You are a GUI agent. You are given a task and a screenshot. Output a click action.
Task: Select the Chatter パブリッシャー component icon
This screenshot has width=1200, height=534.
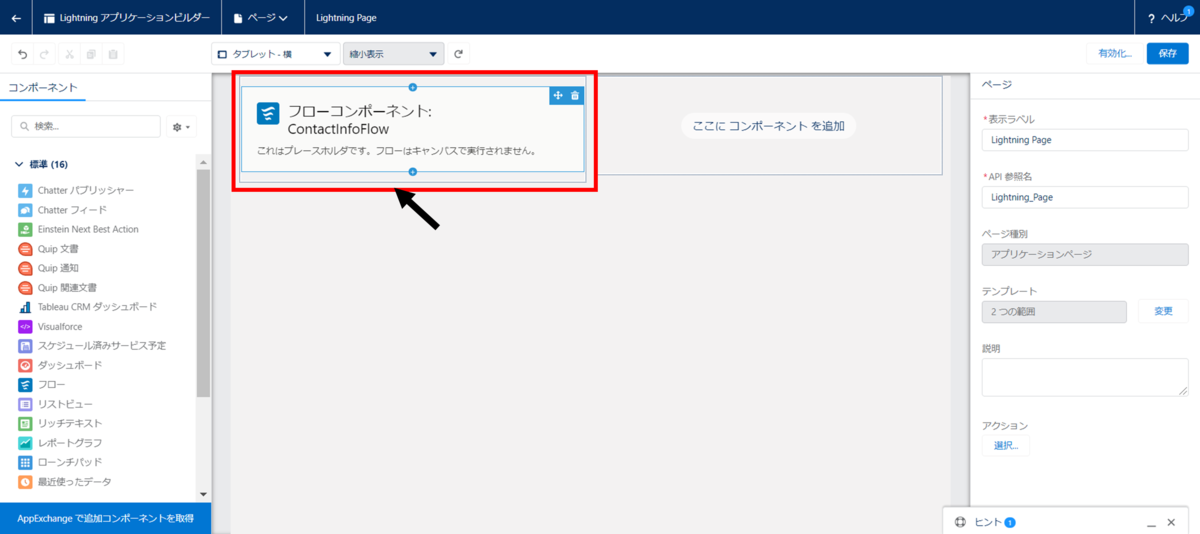[x=26, y=190]
